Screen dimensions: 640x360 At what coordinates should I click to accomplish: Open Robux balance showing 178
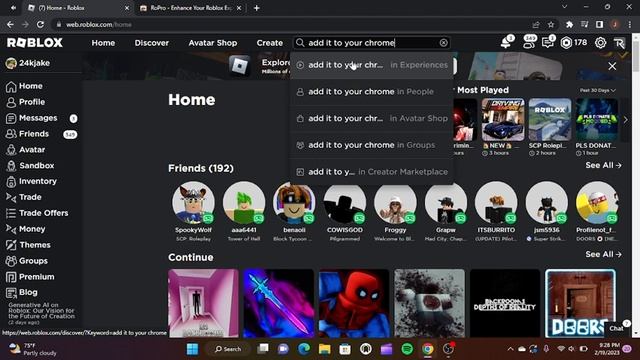click(573, 42)
